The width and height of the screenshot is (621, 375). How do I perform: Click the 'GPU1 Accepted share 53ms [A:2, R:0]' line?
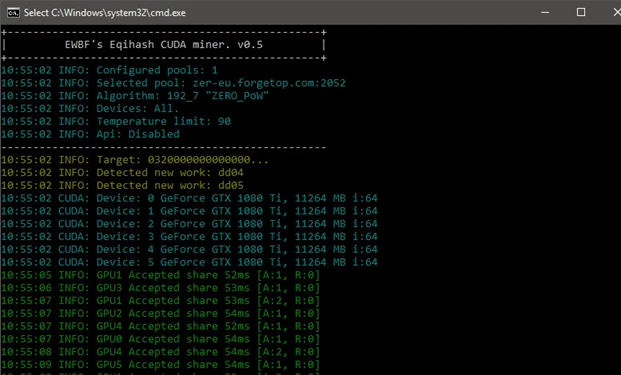pos(160,301)
